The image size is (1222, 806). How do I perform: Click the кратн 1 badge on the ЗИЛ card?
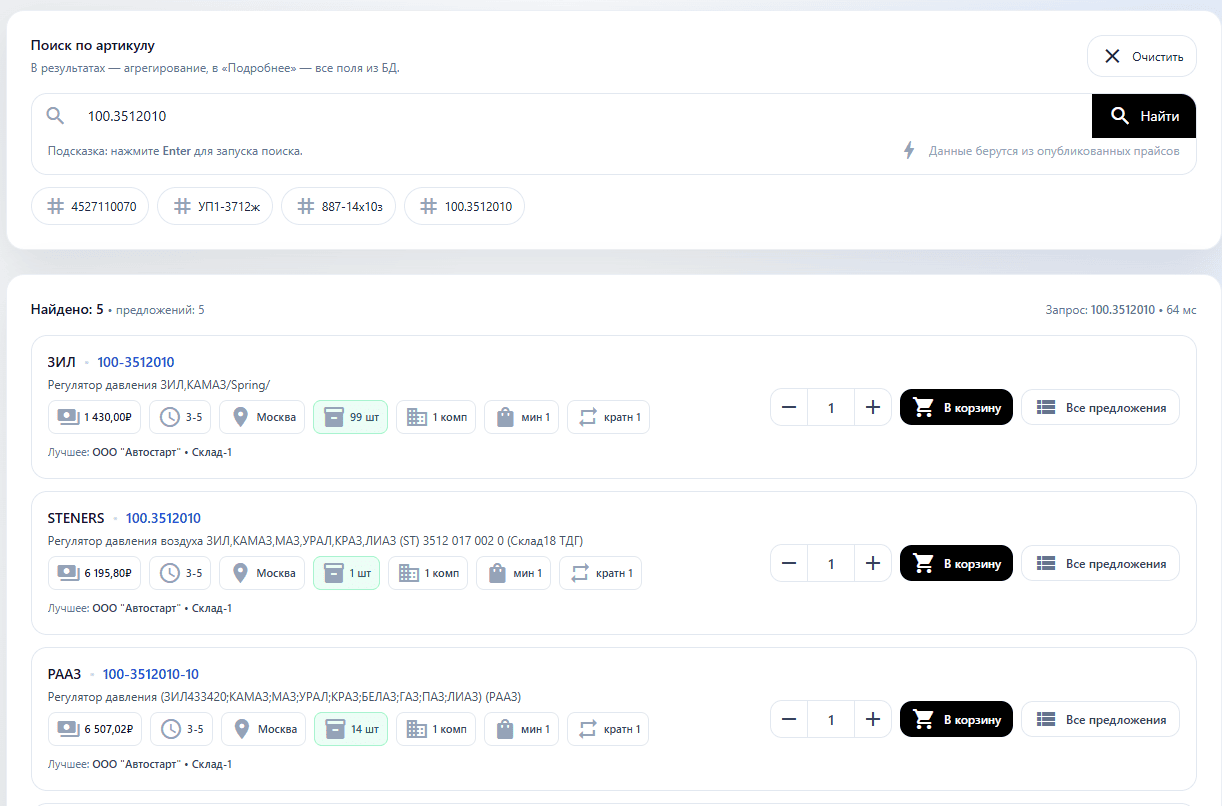608,417
